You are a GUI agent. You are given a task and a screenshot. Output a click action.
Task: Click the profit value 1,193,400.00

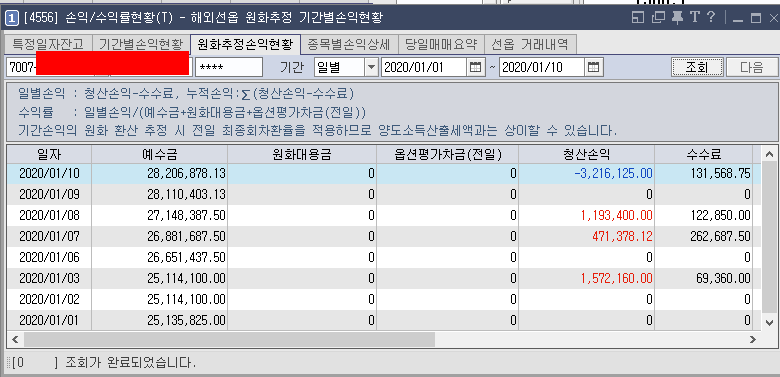tap(616, 215)
